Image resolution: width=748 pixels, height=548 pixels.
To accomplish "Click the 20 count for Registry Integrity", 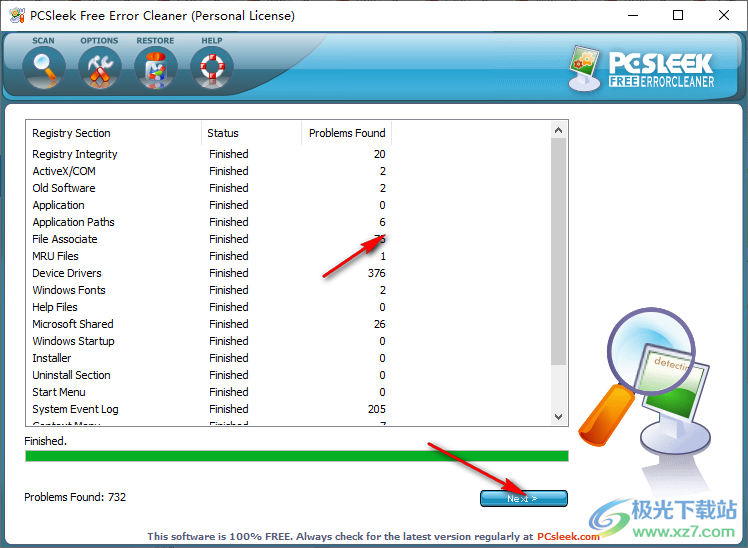I will coord(380,154).
